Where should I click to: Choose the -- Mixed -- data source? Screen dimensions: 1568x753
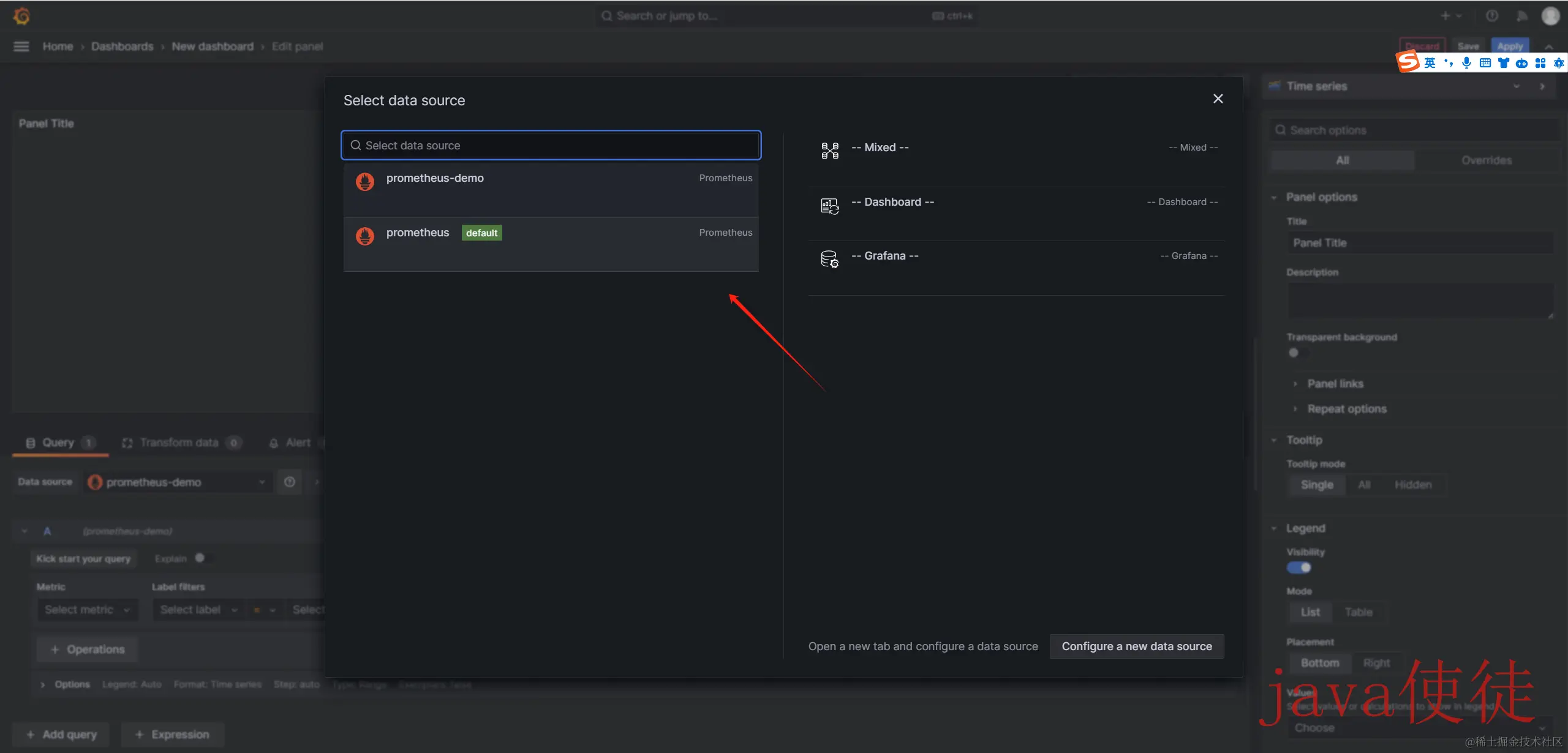(x=1017, y=160)
